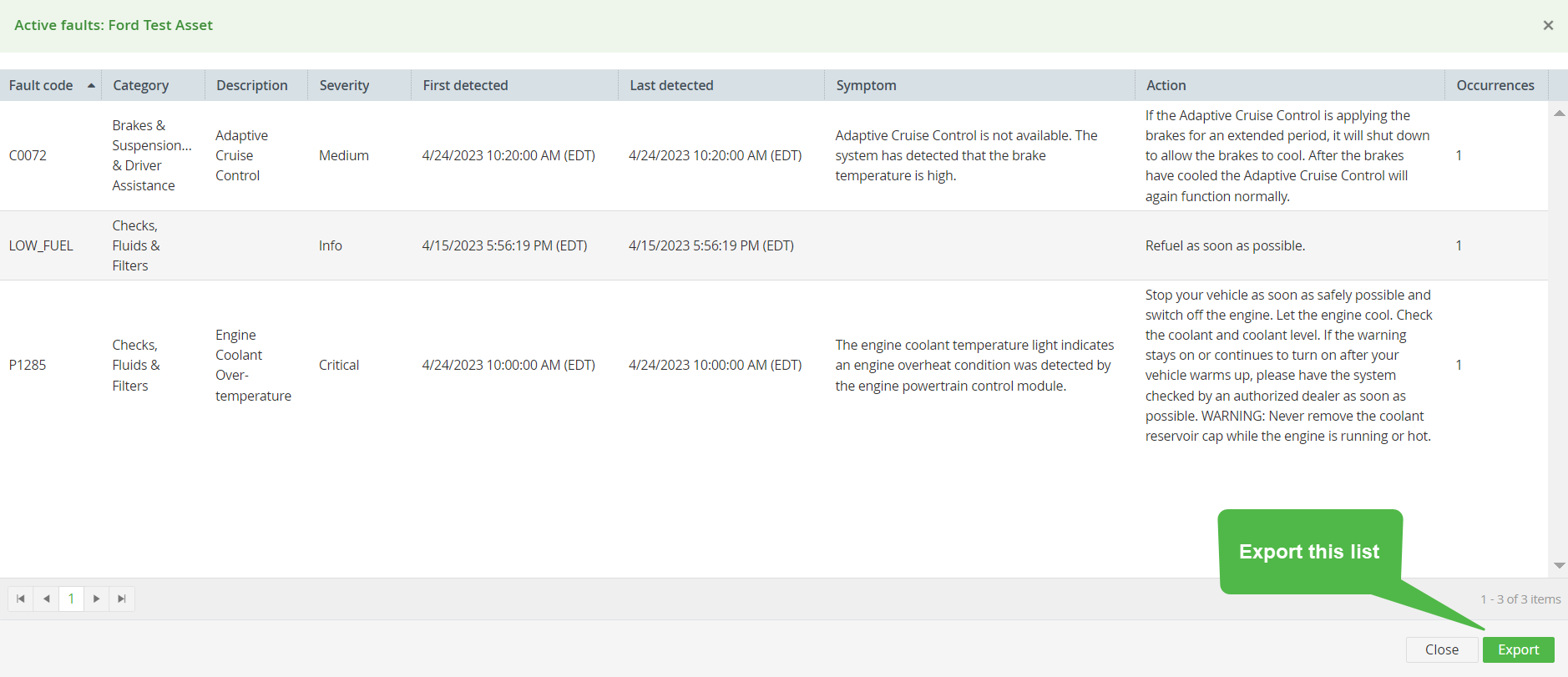Go to previous page of results

[47, 599]
